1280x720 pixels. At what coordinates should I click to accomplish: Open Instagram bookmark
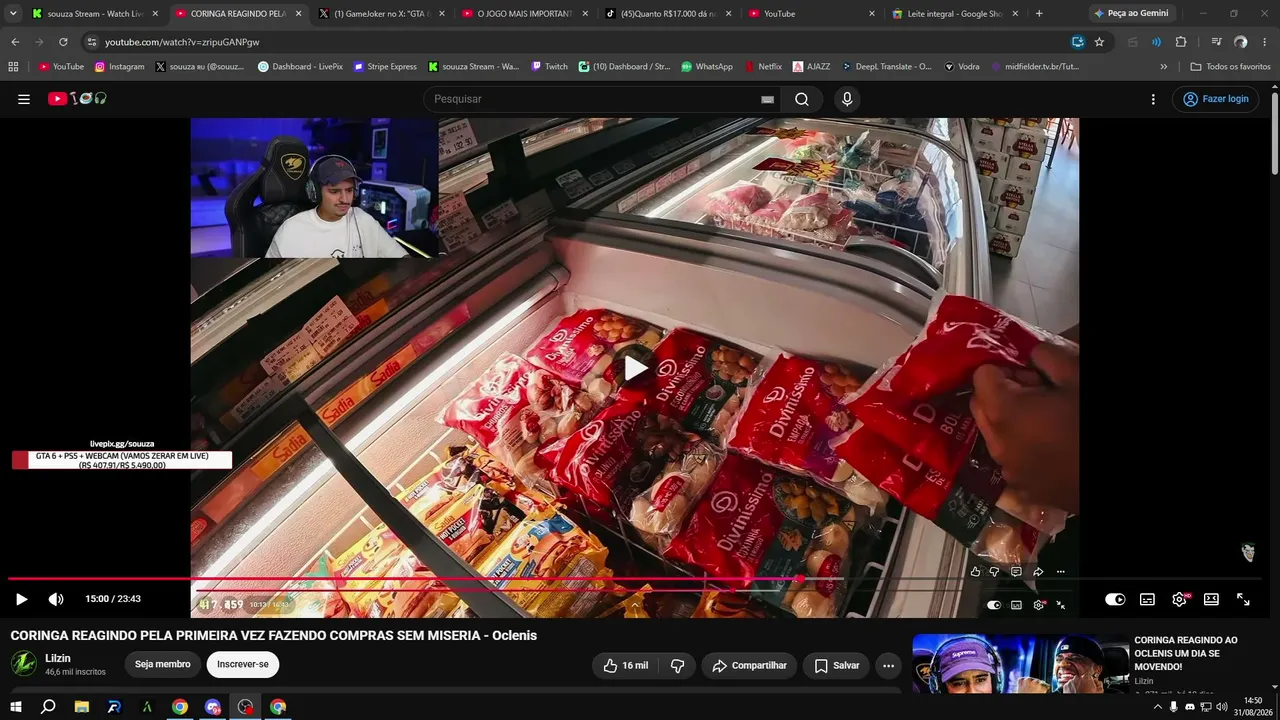click(x=120, y=67)
